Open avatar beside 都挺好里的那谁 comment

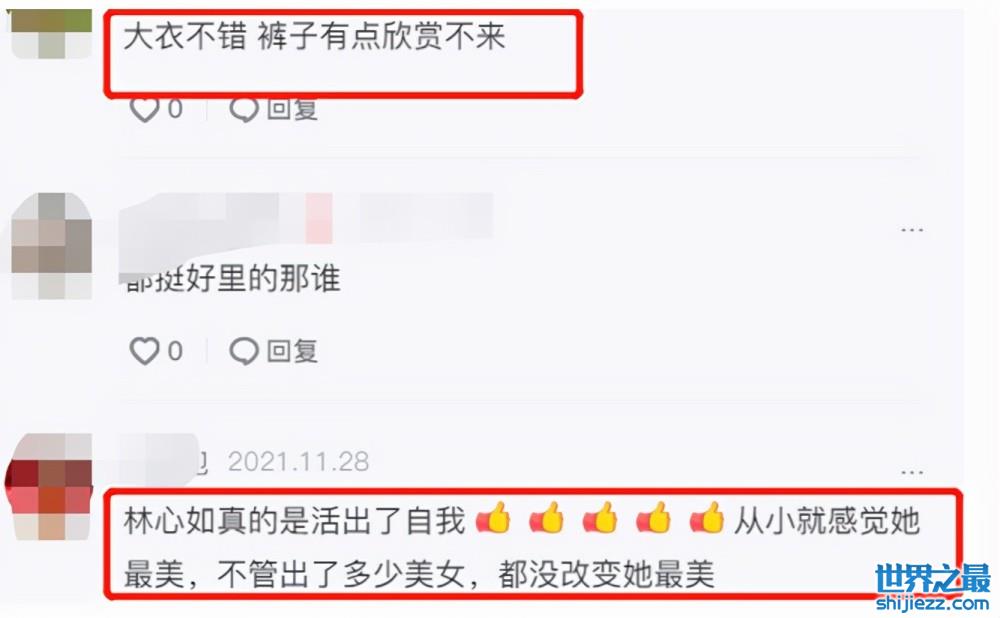pos(52,246)
